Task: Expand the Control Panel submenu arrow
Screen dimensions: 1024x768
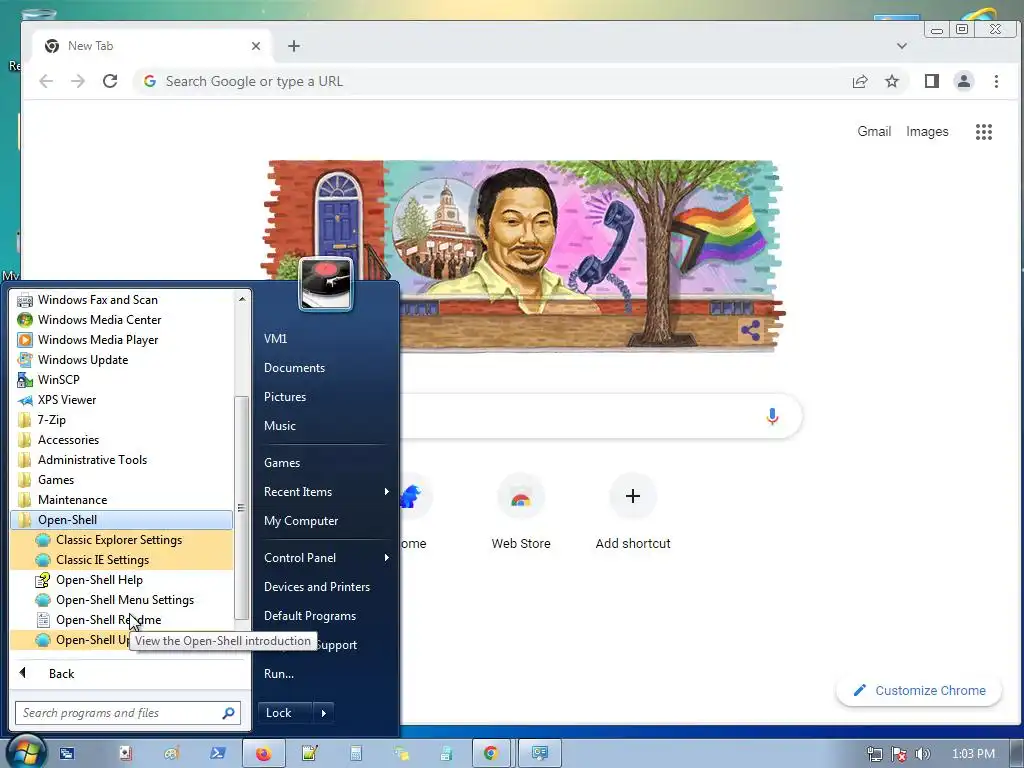Action: point(387,558)
